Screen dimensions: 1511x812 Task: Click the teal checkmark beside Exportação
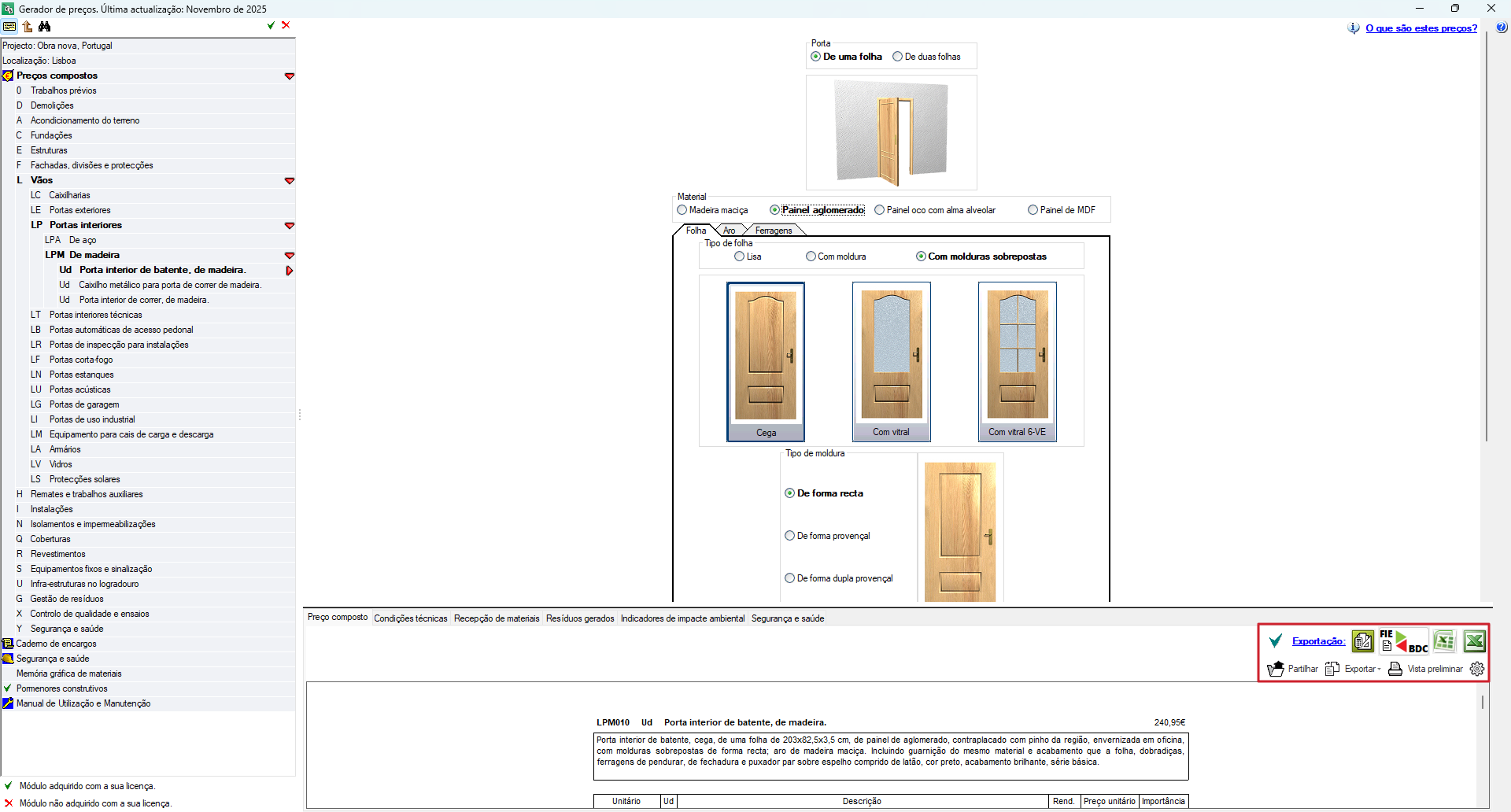pos(1276,641)
